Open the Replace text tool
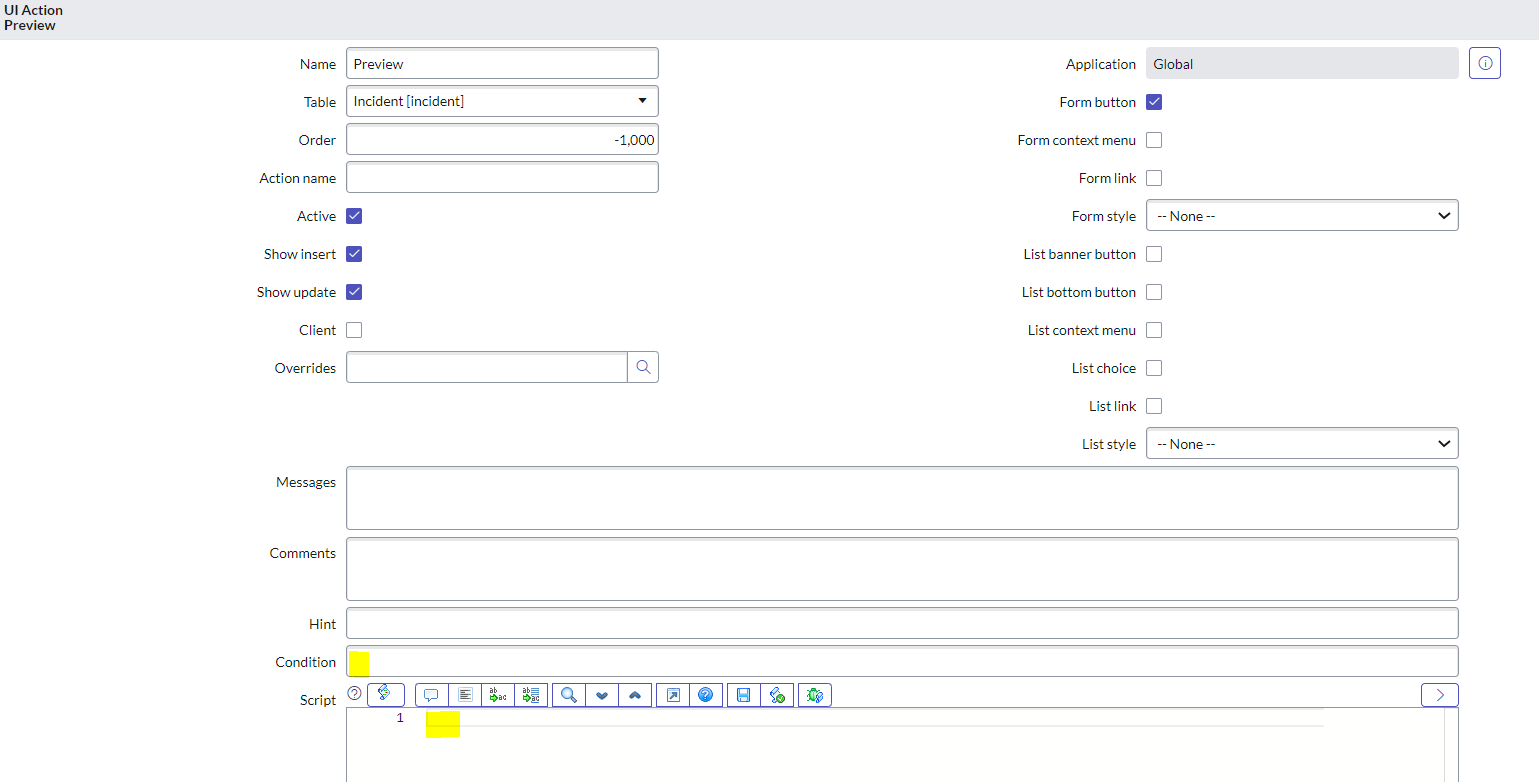This screenshot has height=782, width=1539. pyautogui.click(x=497, y=694)
